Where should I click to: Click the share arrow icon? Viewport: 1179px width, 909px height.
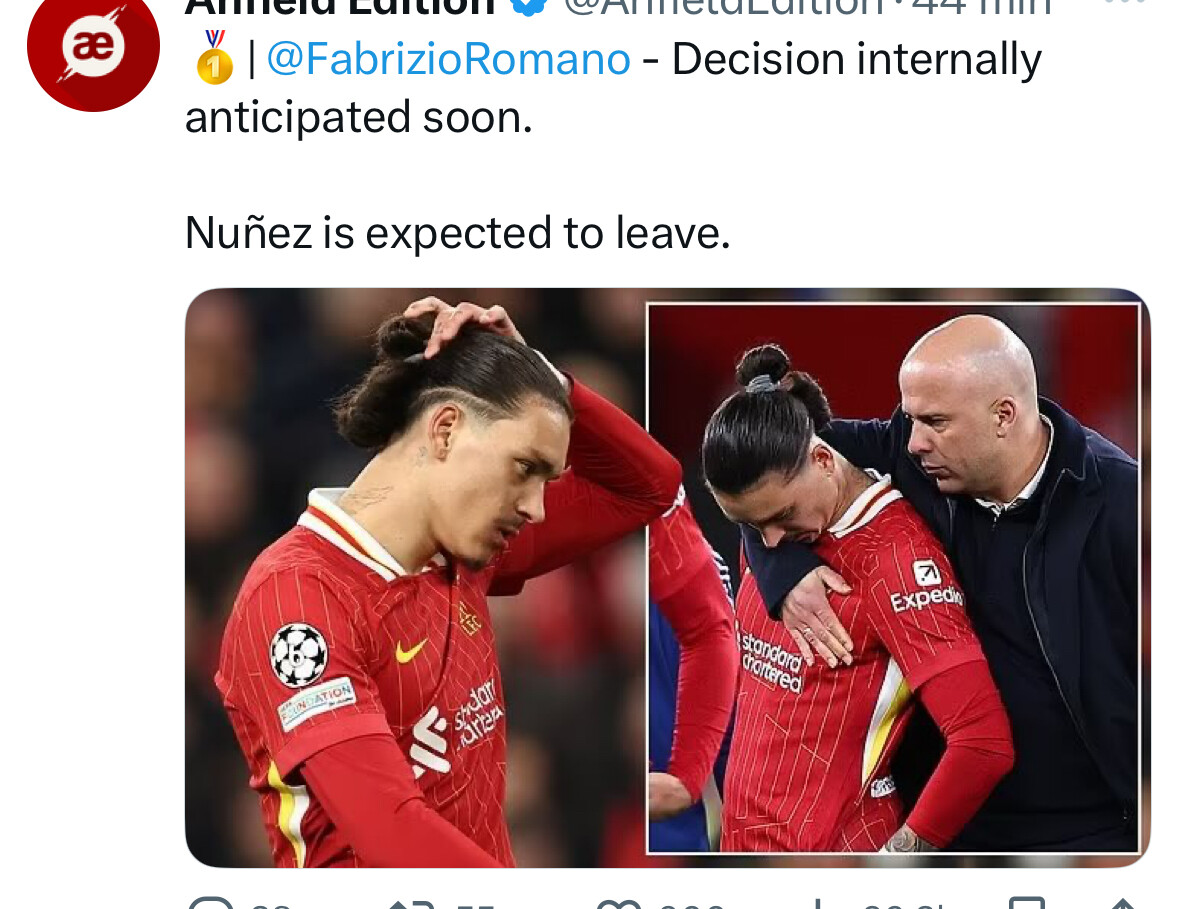pyautogui.click(x=1122, y=904)
